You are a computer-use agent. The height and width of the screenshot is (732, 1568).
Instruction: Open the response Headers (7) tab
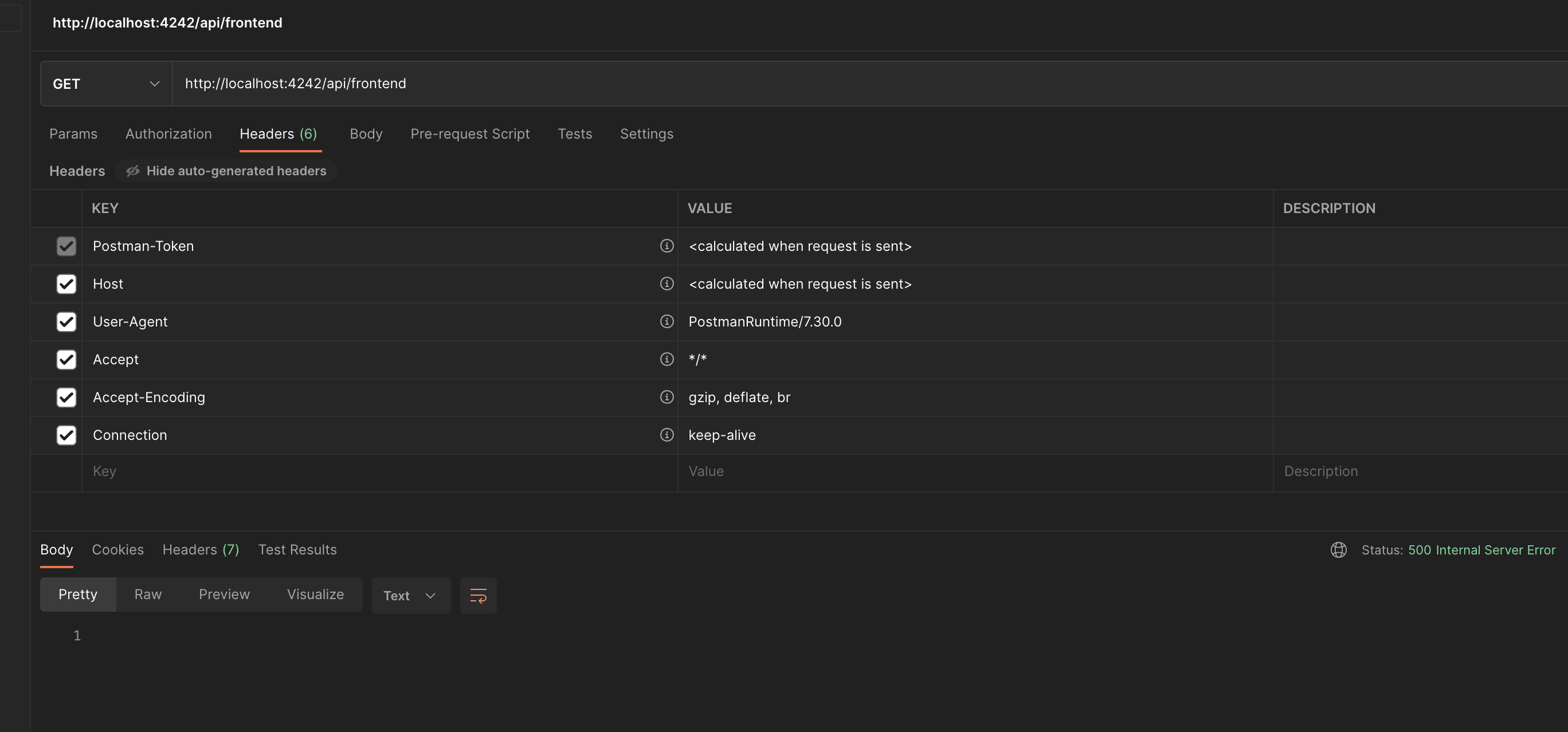(201, 549)
